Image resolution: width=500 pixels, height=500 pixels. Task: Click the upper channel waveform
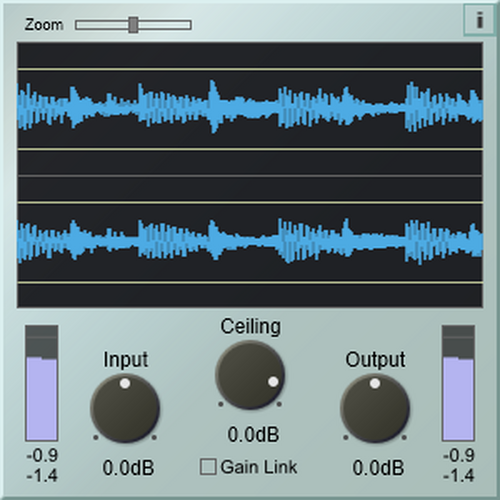pos(250,107)
